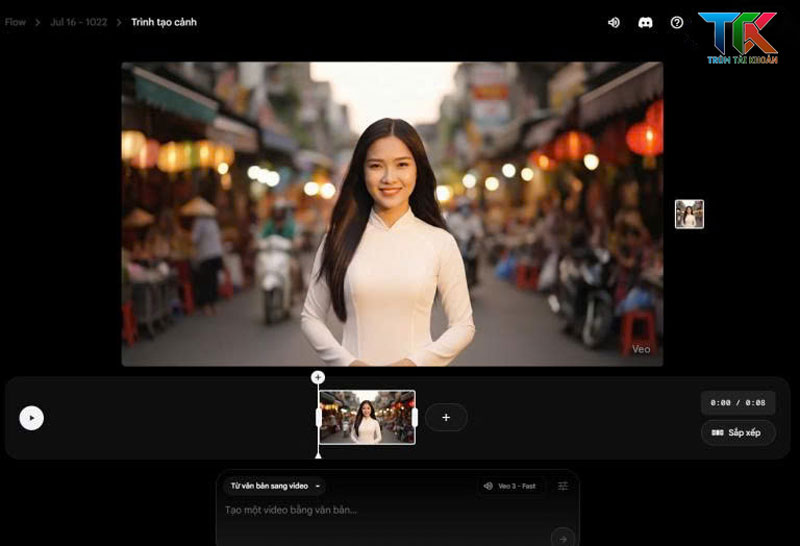Click the Trình tạo cảnh breadcrumb title

pyautogui.click(x=164, y=22)
